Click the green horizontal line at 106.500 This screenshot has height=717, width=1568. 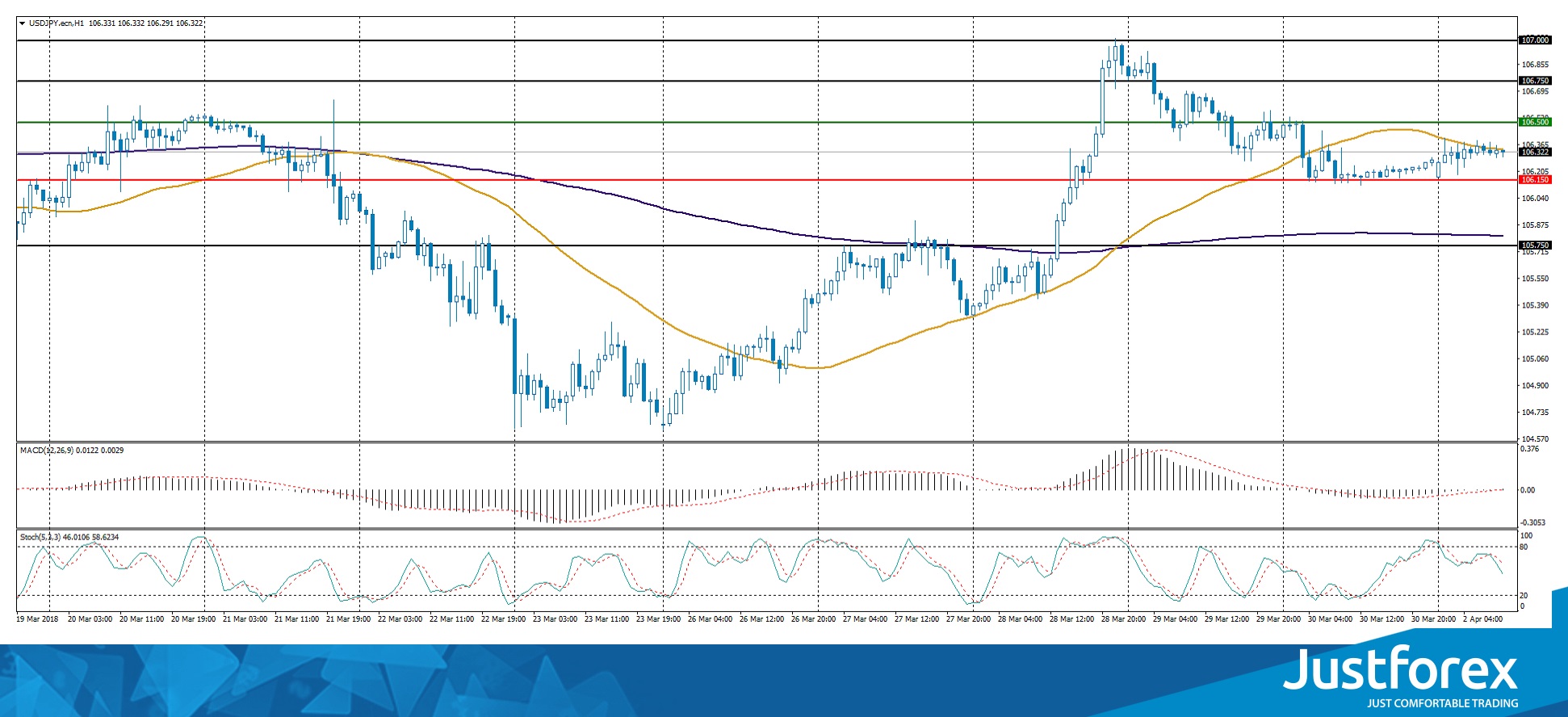pyautogui.click(x=767, y=122)
